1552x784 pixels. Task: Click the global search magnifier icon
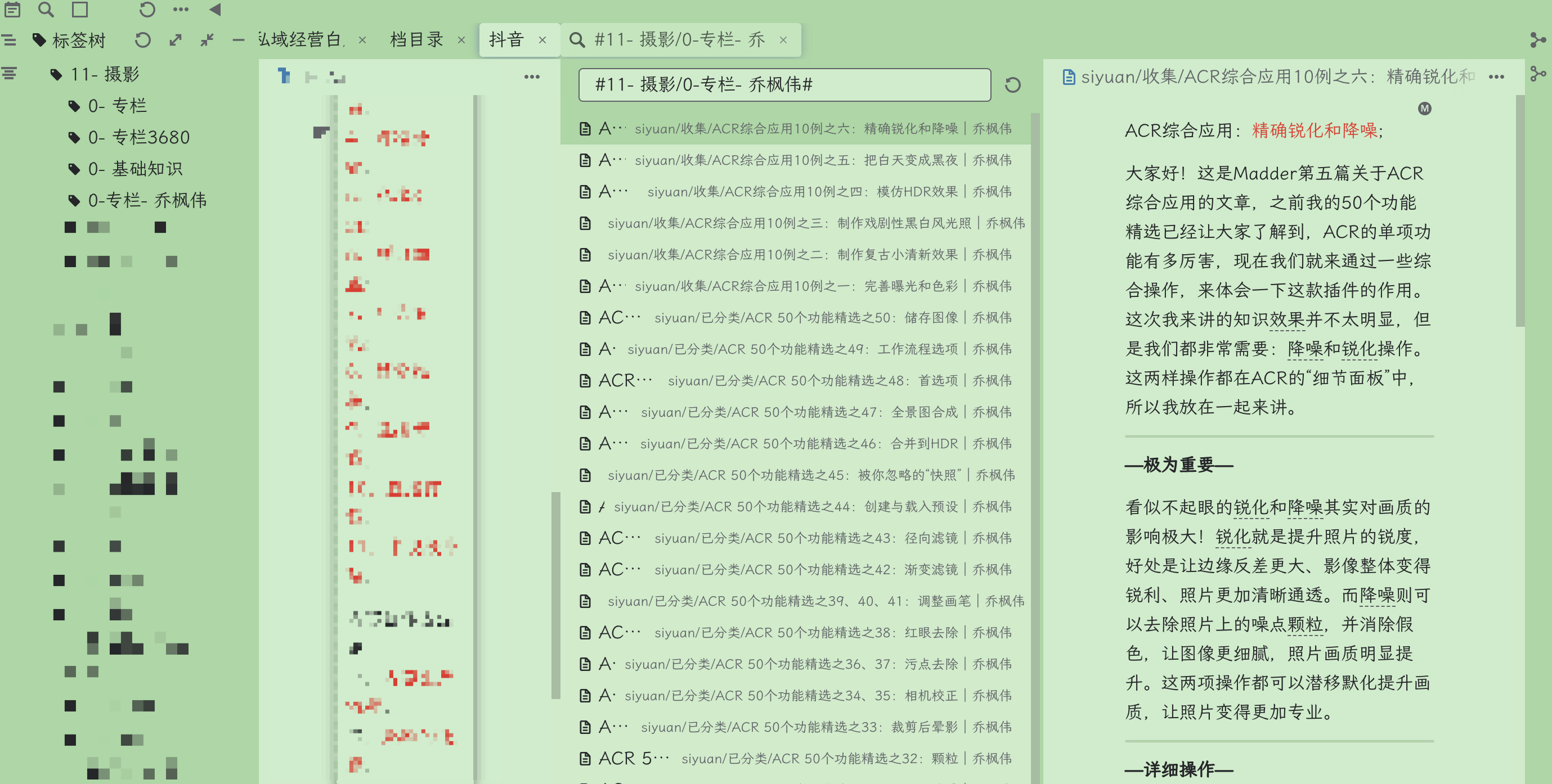pyautogui.click(x=46, y=10)
